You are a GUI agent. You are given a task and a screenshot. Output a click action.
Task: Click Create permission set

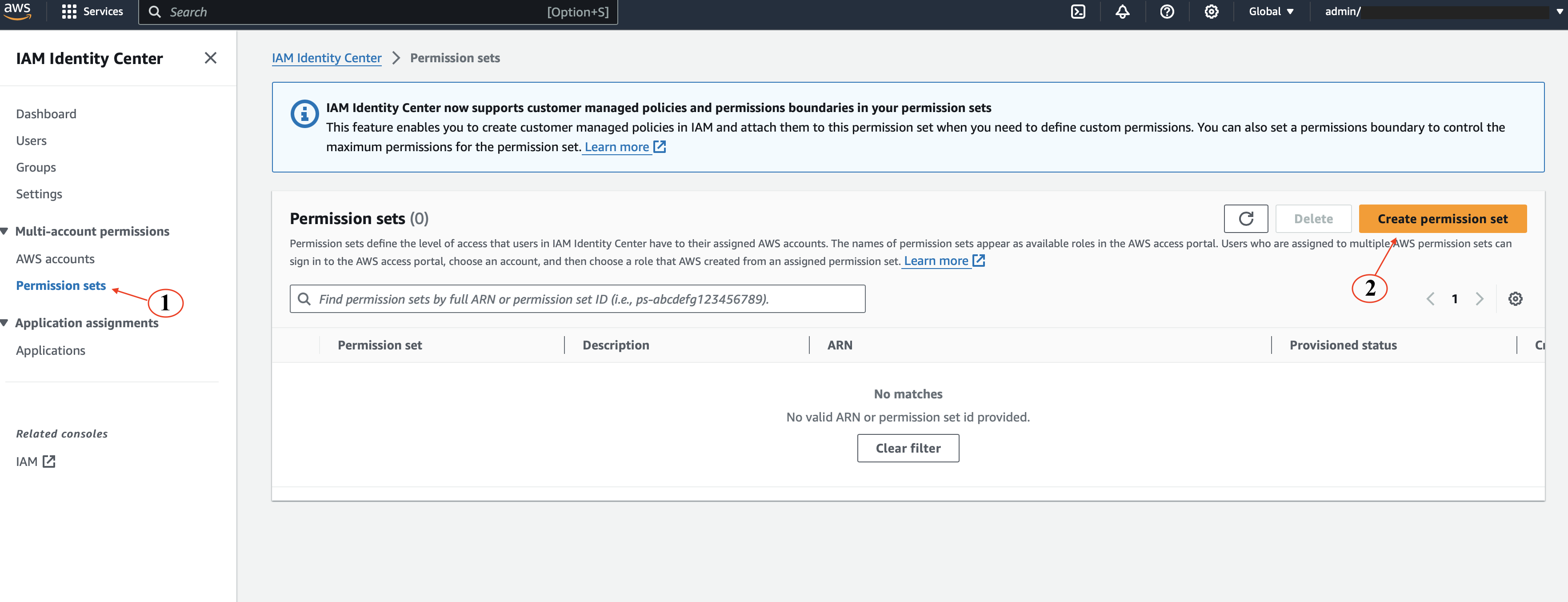[1443, 218]
